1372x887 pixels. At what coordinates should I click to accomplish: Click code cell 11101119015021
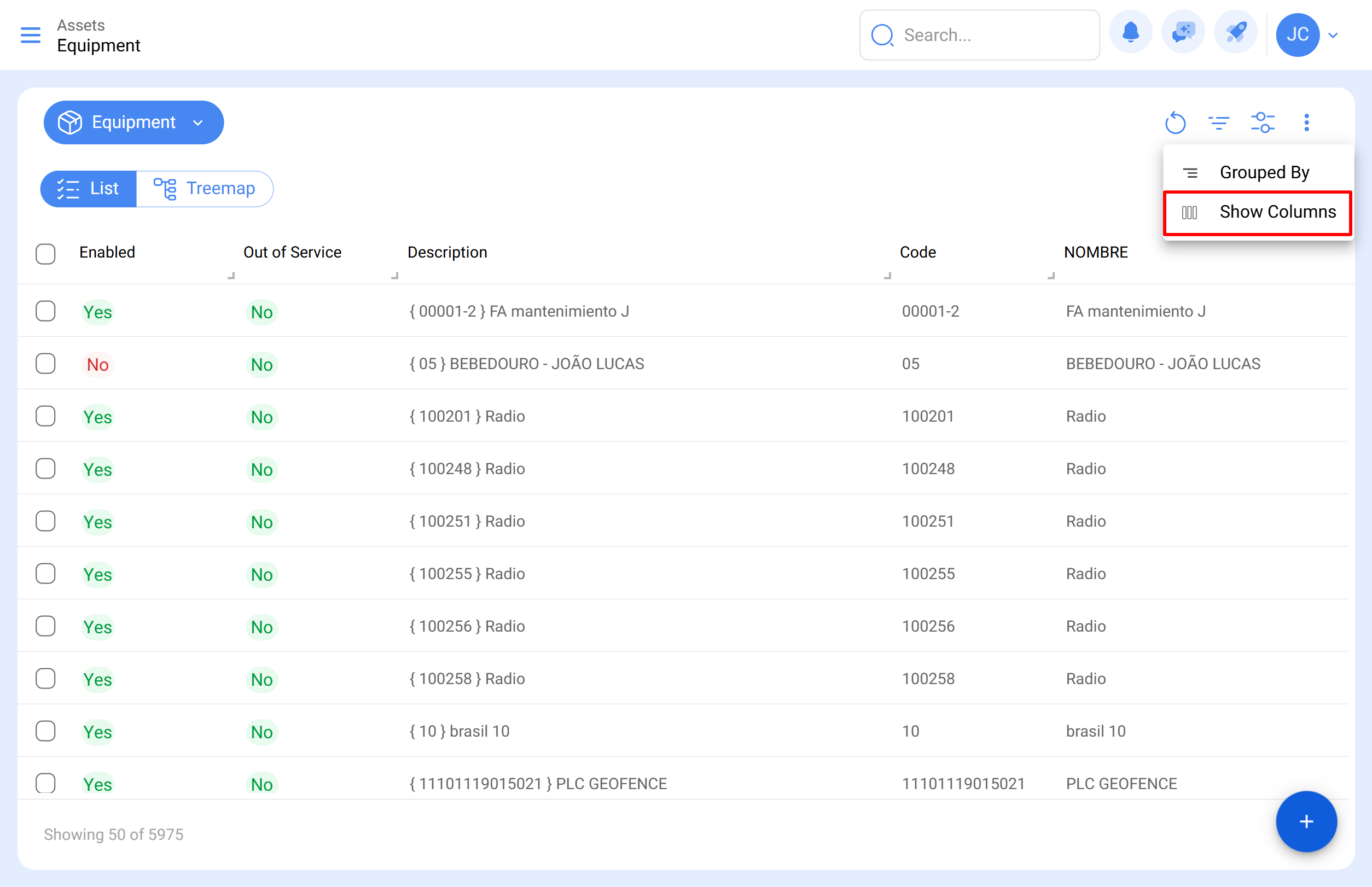click(x=963, y=783)
